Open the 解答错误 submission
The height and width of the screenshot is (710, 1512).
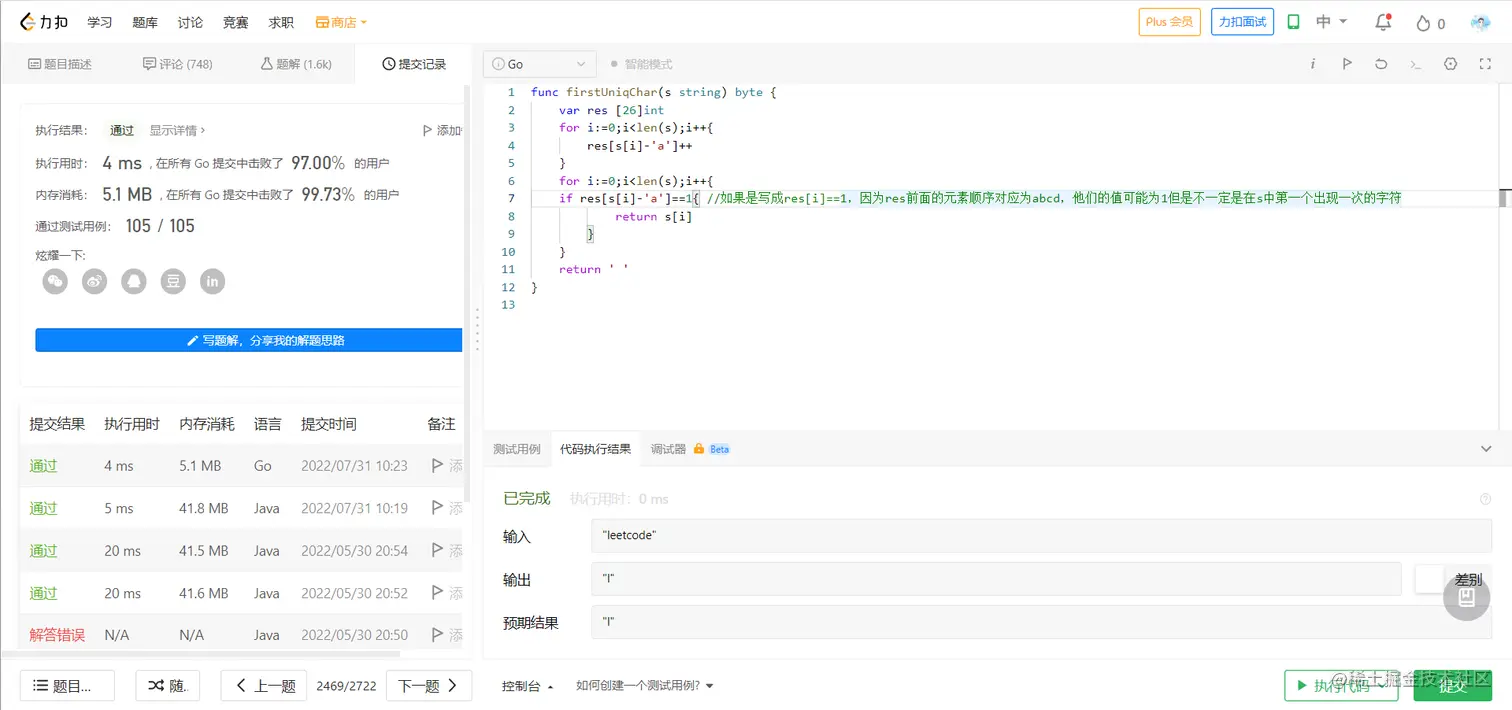point(57,635)
